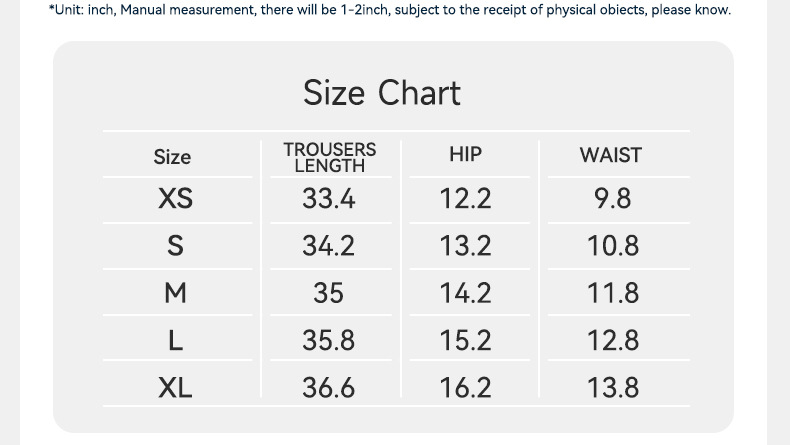
Task: Select the L size row label
Action: pos(175,340)
